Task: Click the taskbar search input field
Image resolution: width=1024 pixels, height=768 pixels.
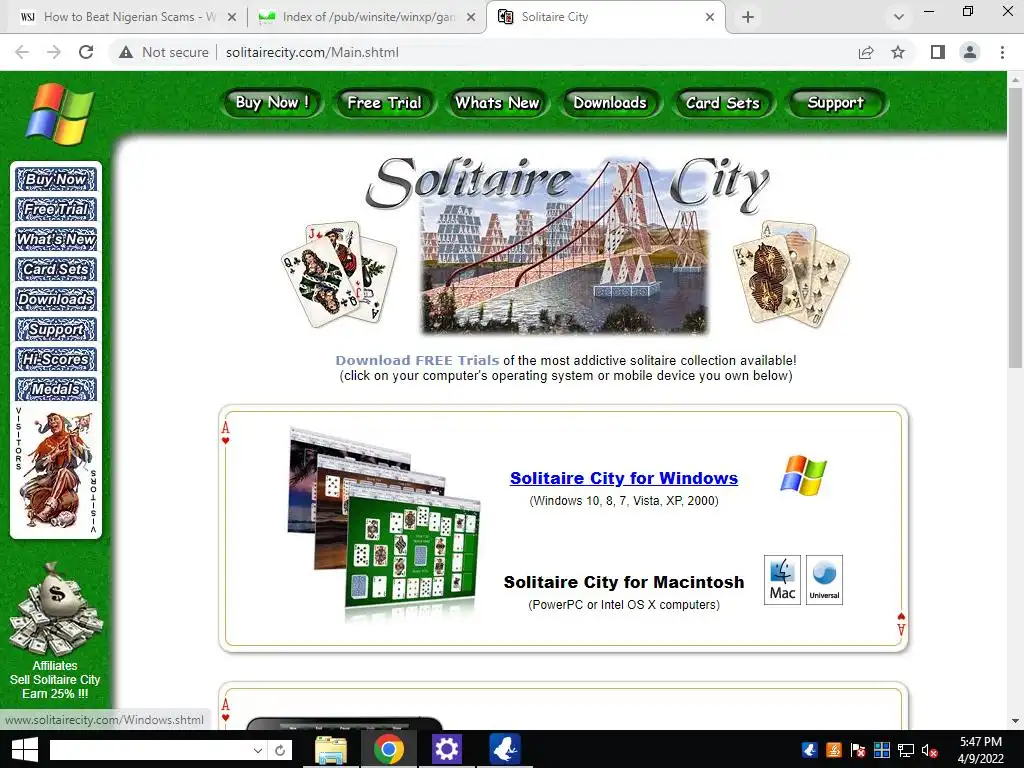Action: click(x=149, y=750)
